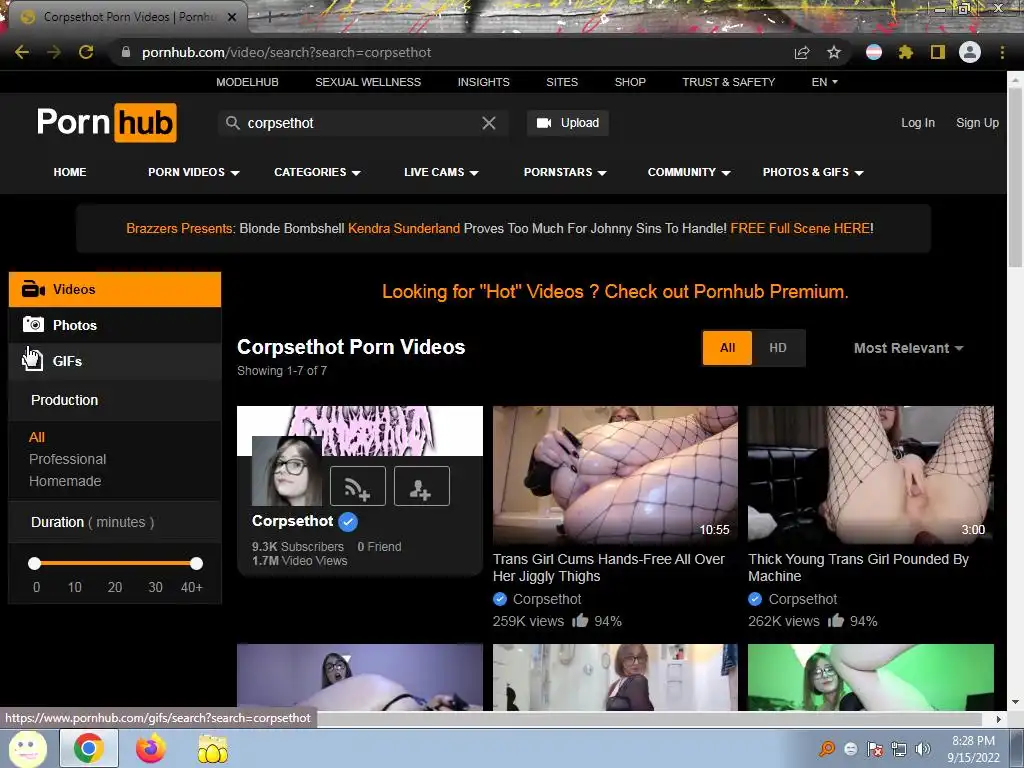This screenshot has width=1024, height=768.
Task: Open the Most Relevant sort dropdown
Action: (x=908, y=348)
